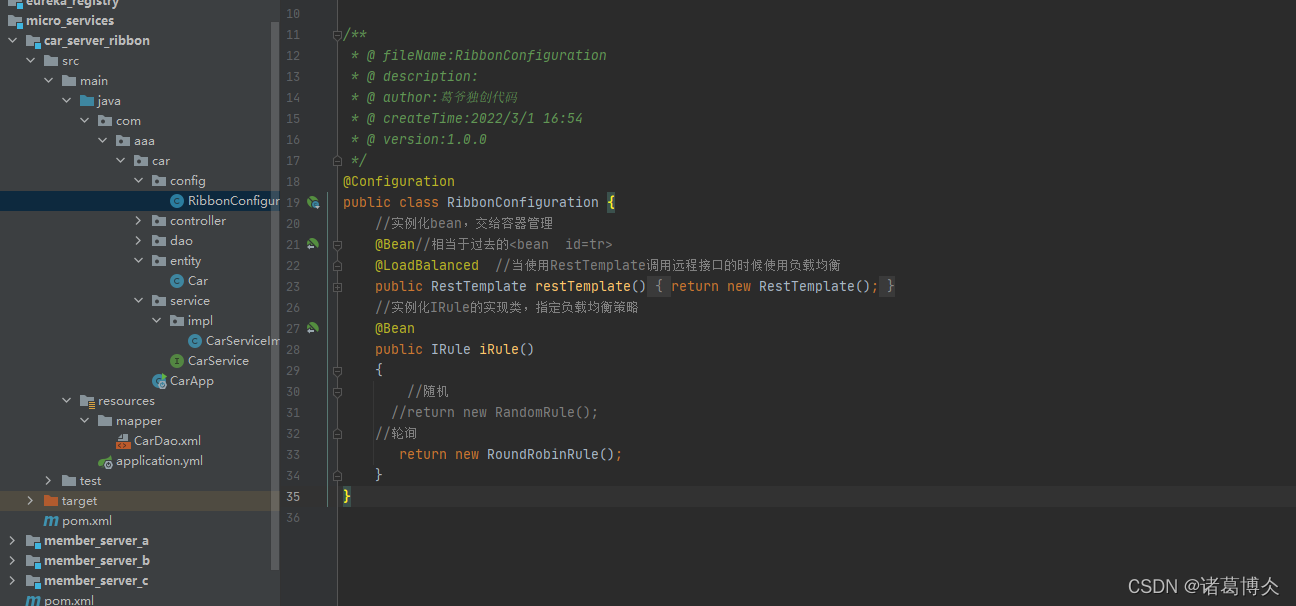Screen dimensions: 1296x606
Task: Expand the test folder chevron
Action: point(48,481)
